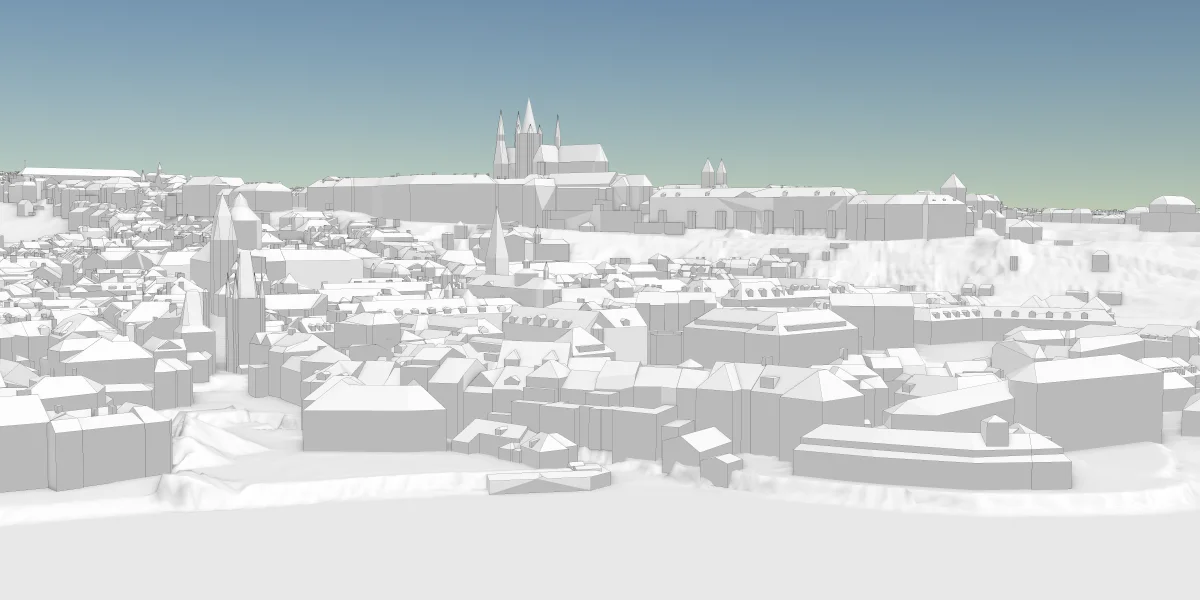Click the small cube atop the tiered building
Image resolution: width=1200 pixels, height=600 pixels.
(x=994, y=430)
